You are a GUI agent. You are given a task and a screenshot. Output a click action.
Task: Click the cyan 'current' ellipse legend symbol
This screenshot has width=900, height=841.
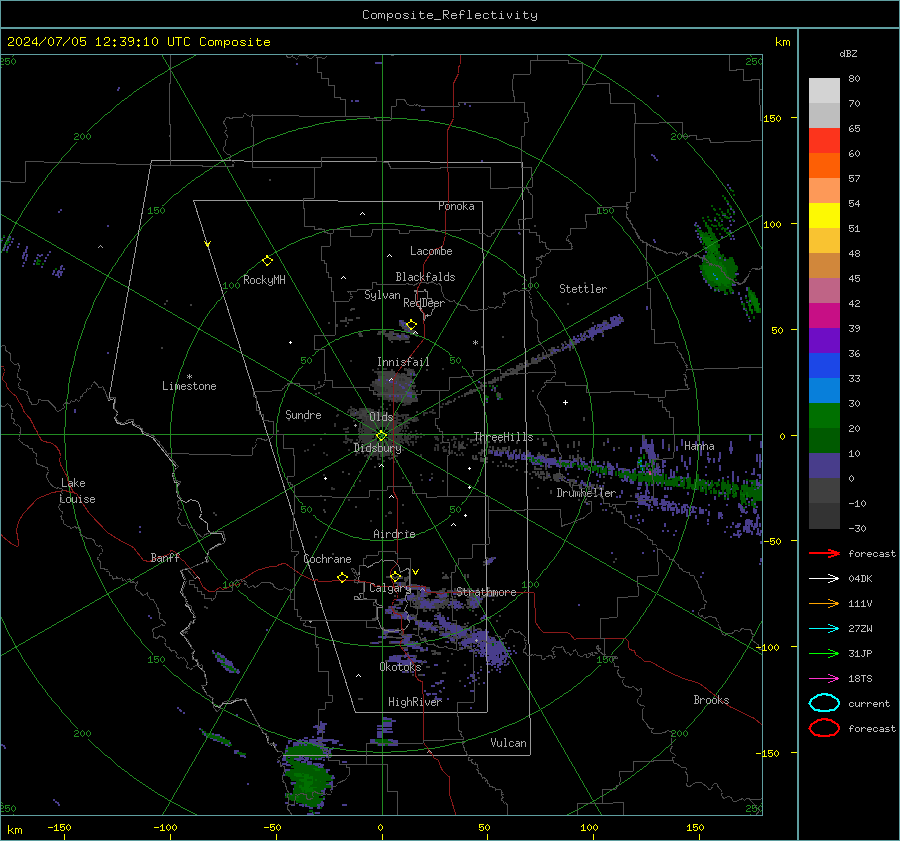824,703
